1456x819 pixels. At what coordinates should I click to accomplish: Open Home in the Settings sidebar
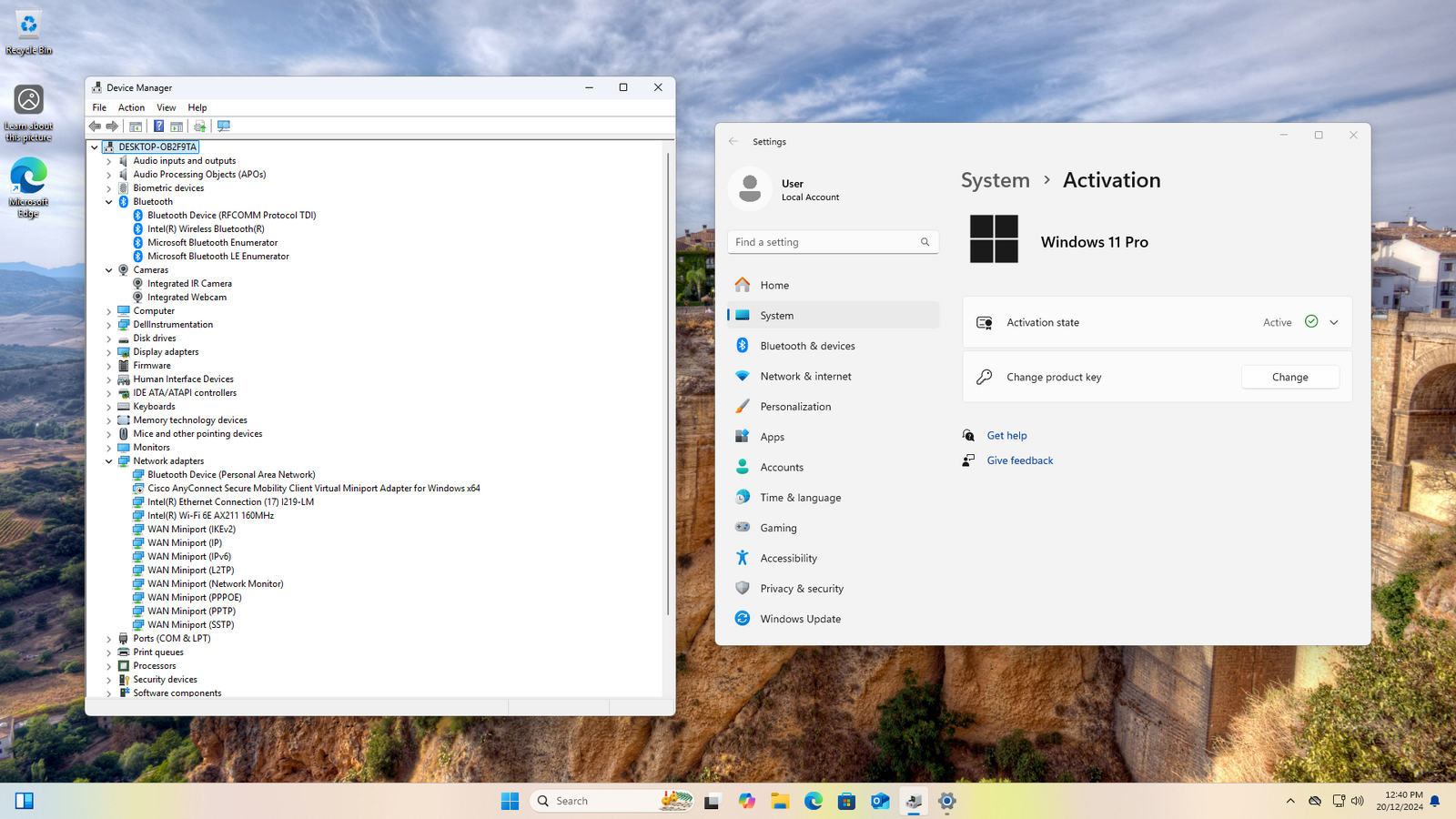[833, 285]
